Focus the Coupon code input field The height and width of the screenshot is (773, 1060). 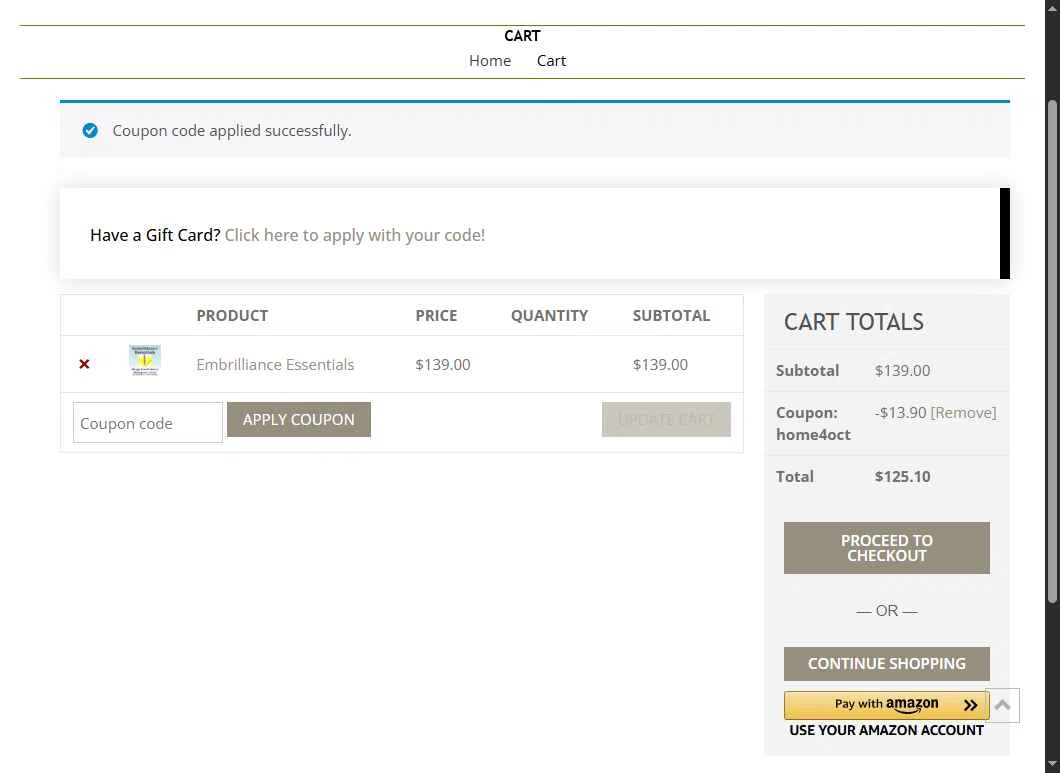[147, 423]
